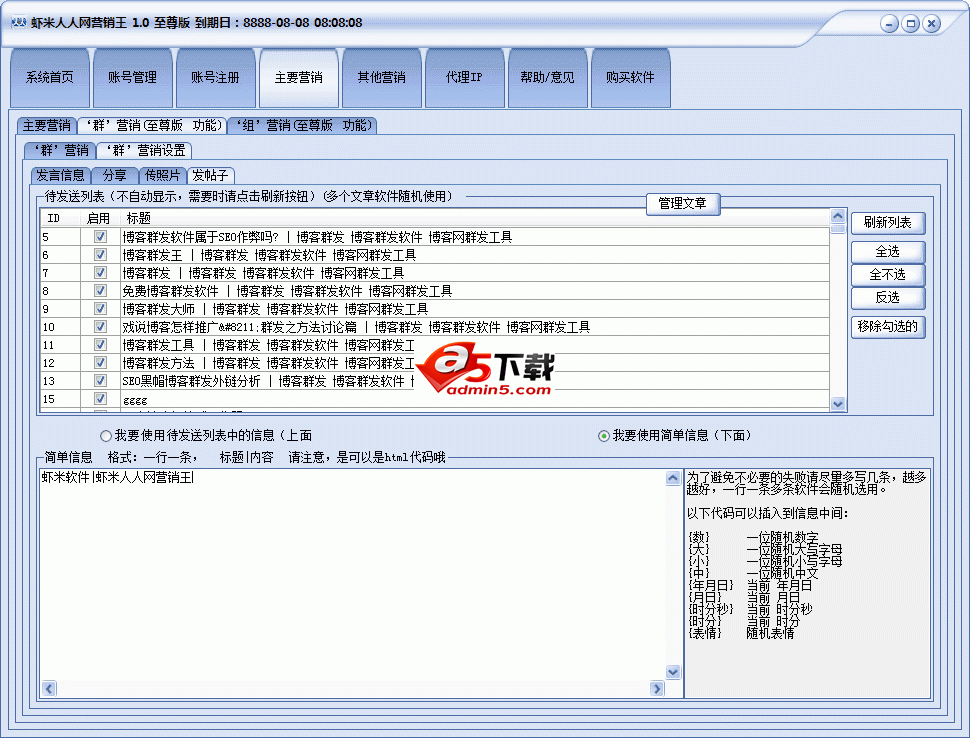Click the app icon in title bar

click(x=19, y=22)
